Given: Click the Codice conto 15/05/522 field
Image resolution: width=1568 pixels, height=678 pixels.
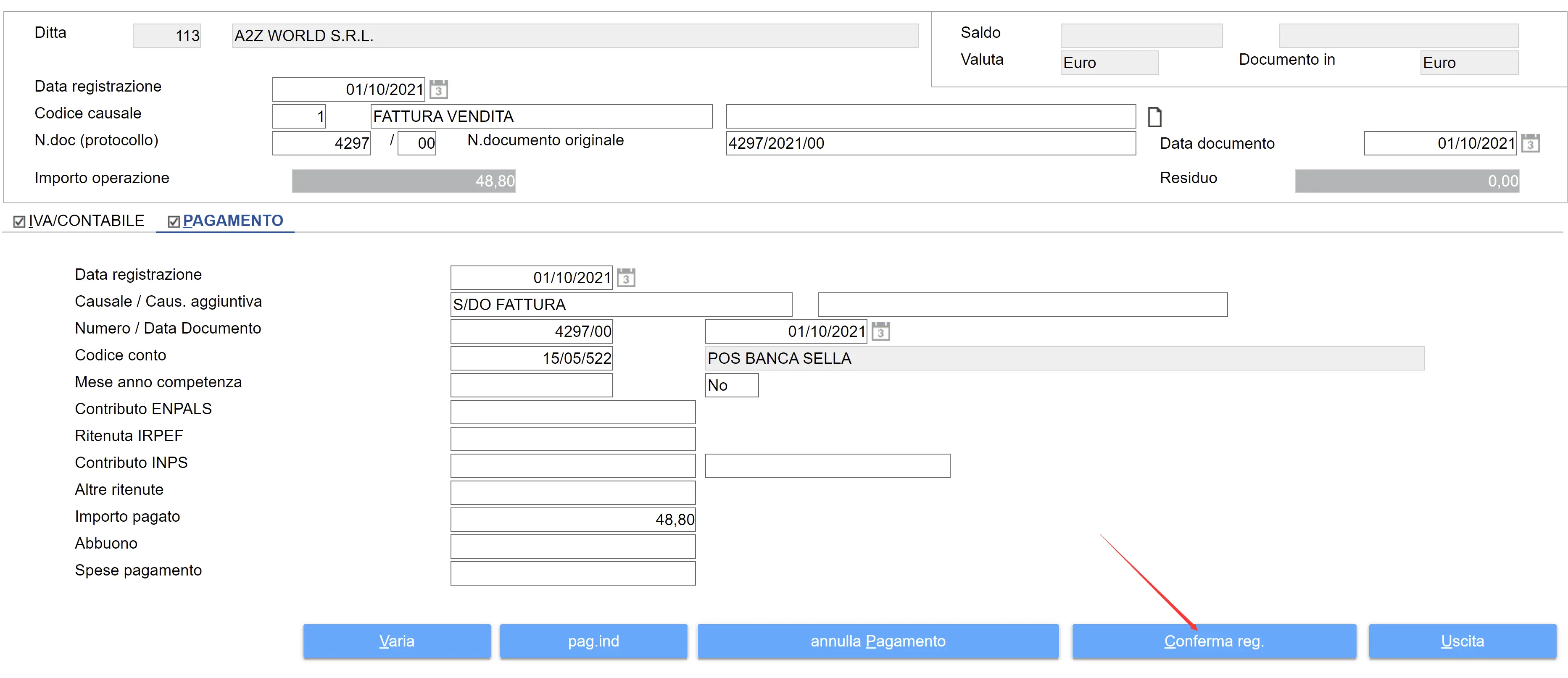Looking at the screenshot, I should click(531, 358).
